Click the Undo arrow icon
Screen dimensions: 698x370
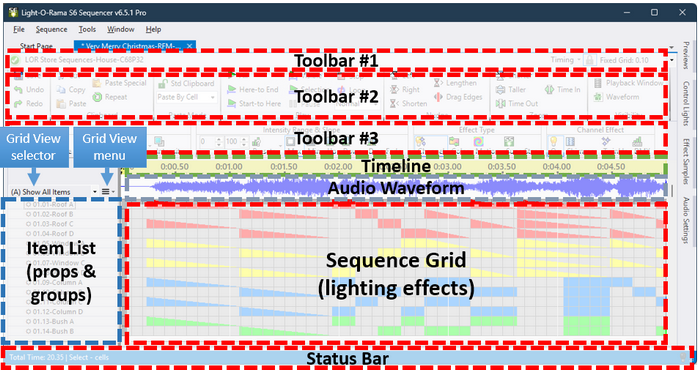click(x=18, y=89)
